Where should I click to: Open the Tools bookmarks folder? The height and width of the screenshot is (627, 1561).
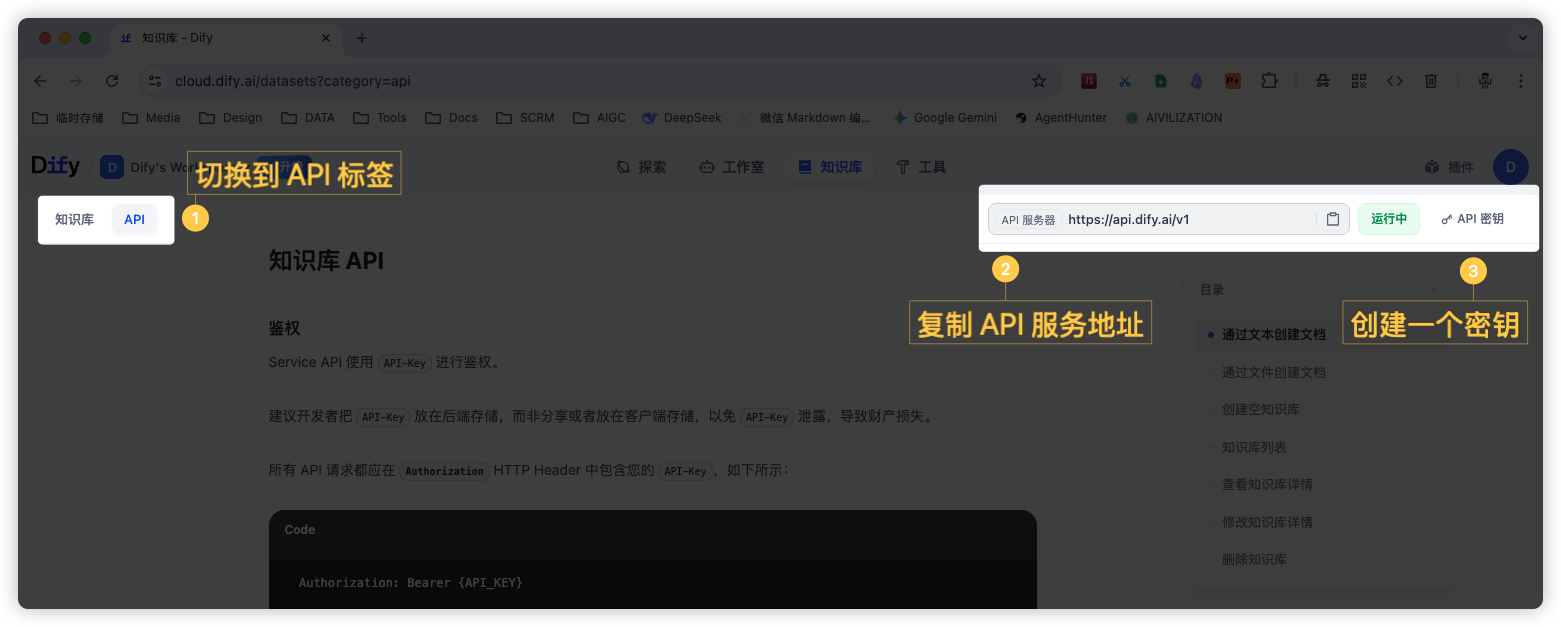380,118
